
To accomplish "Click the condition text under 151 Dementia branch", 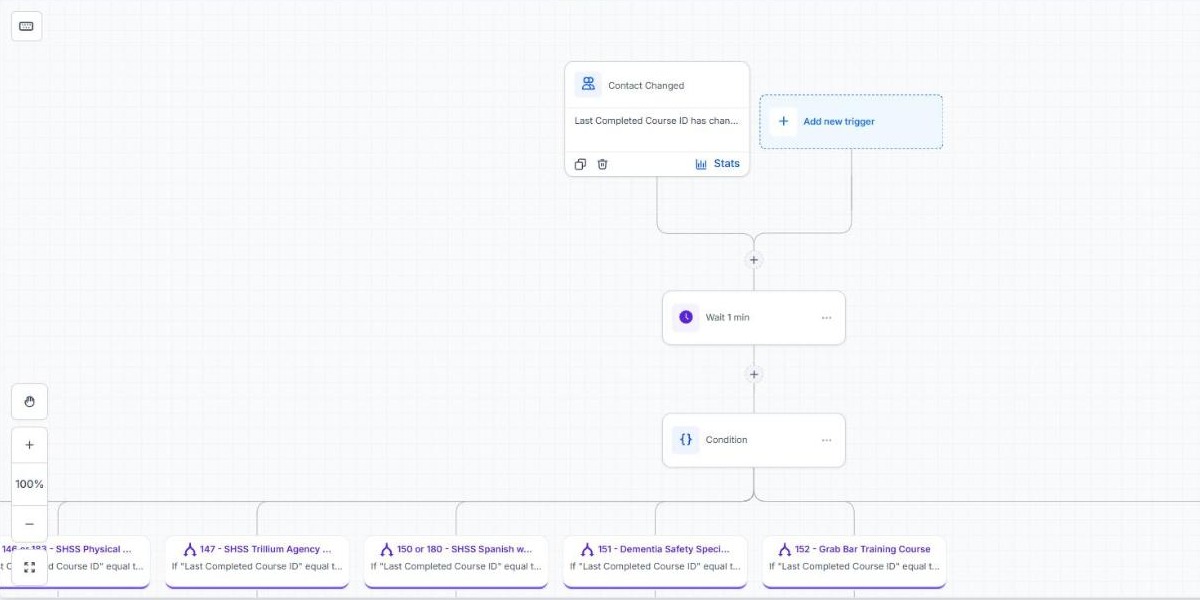I will [x=655, y=566].
